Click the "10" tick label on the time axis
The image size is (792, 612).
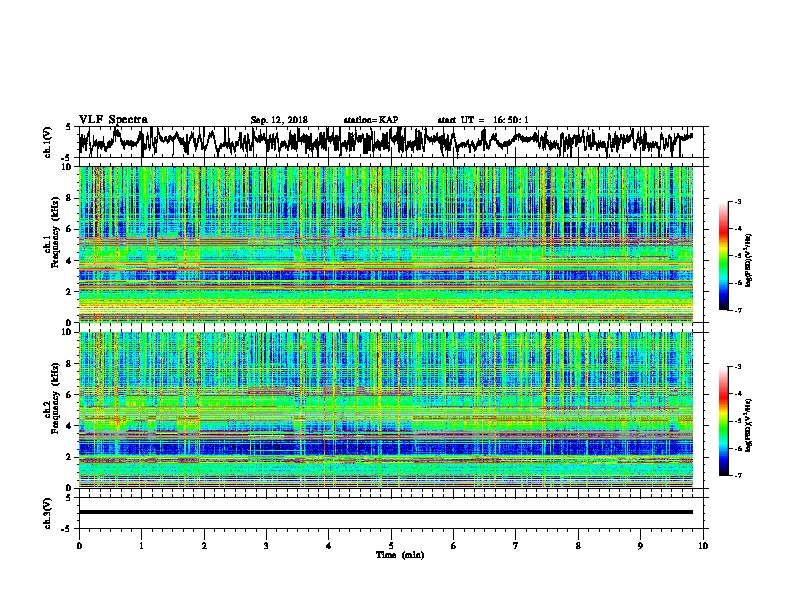703,546
